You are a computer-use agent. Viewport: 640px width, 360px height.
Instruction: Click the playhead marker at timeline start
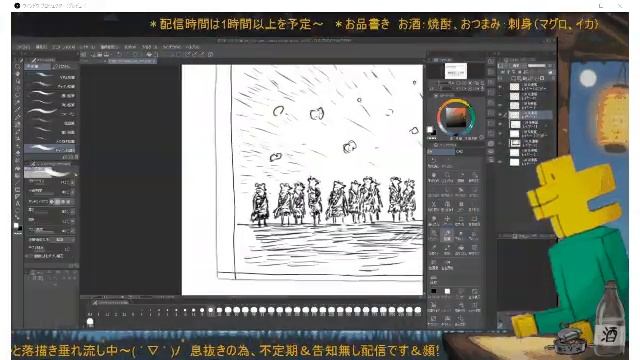90,322
